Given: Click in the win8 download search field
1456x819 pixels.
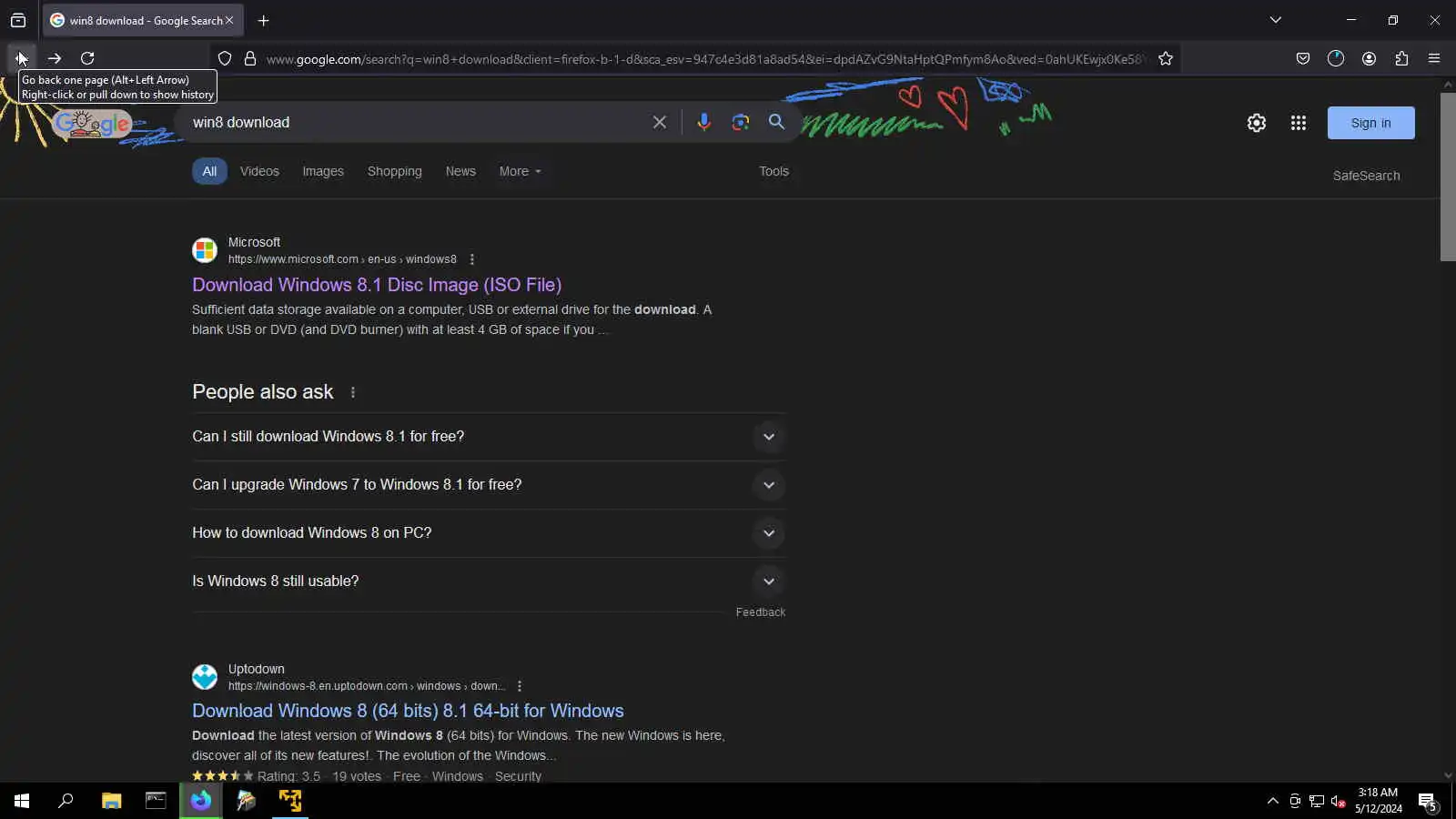Looking at the screenshot, I should coord(414,122).
